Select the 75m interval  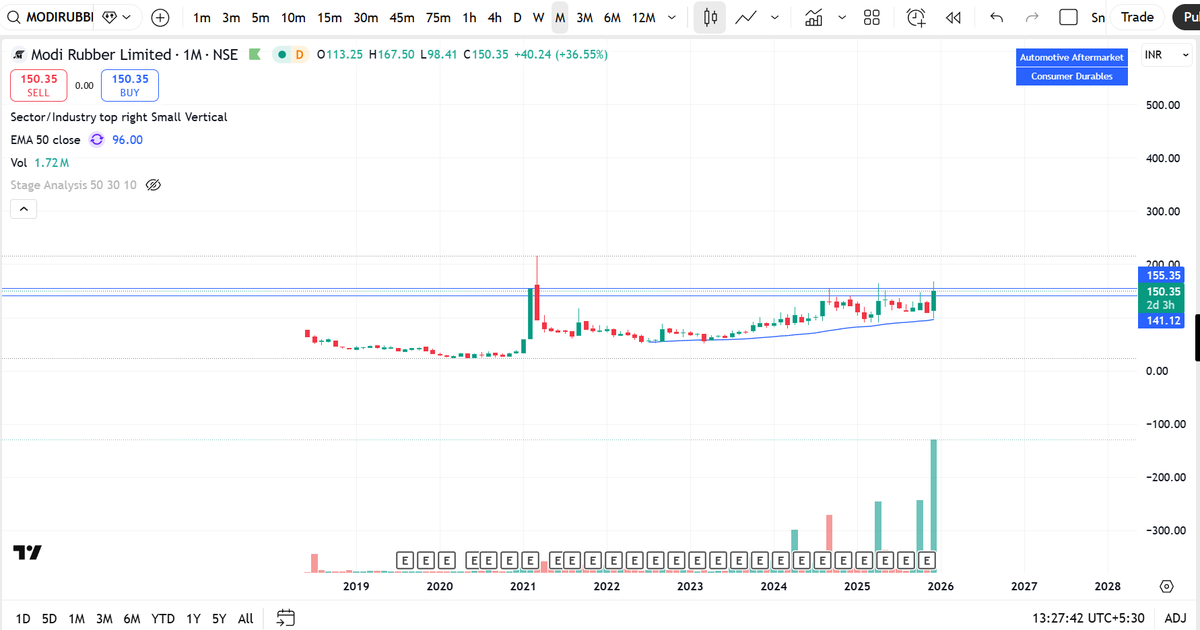click(437, 17)
